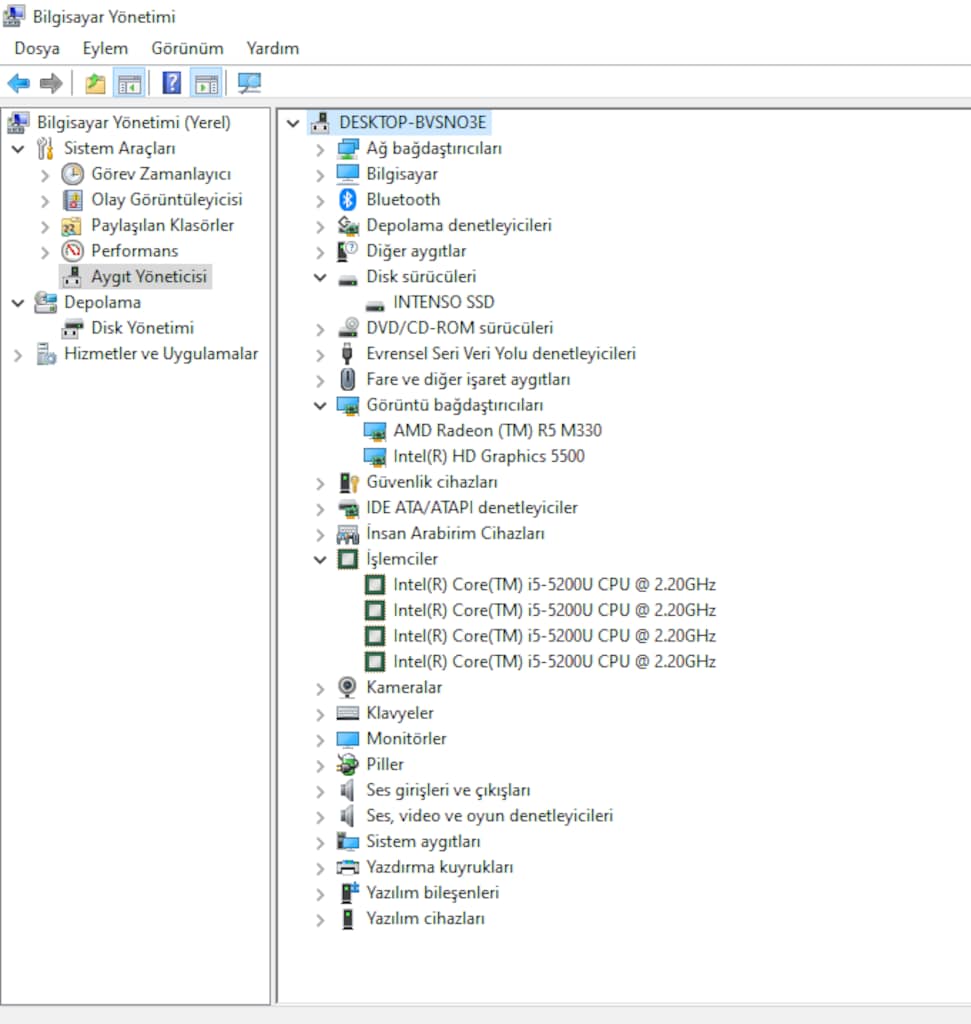Click the Fare ve diğer işaret aygıtları mouse icon
Image resolution: width=971 pixels, height=1024 pixels.
tap(347, 379)
